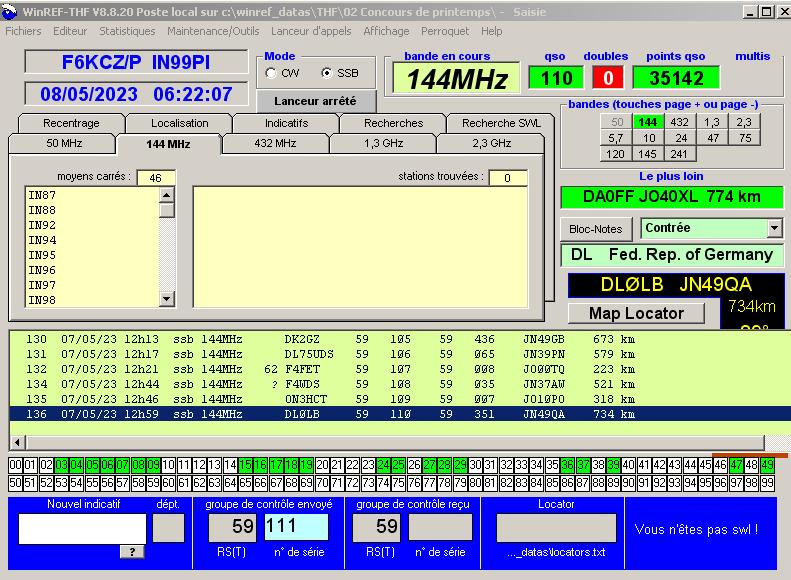Click the sent RS(T) field showing 59
The image size is (791, 580).
(233, 527)
